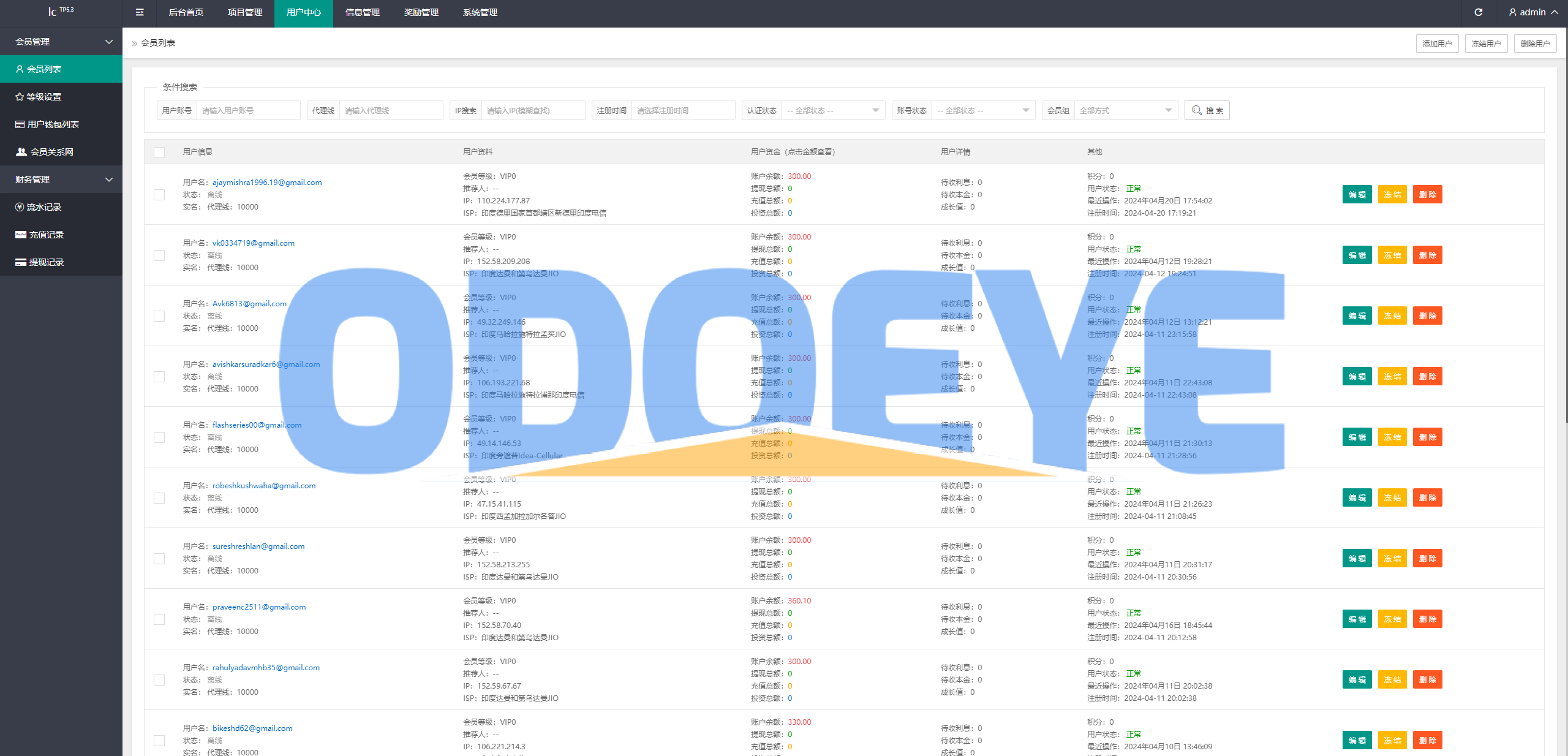Viewport: 1568px width, 756px height.
Task: Open the user link bikeshd62@gmail.com
Action: tap(252, 728)
